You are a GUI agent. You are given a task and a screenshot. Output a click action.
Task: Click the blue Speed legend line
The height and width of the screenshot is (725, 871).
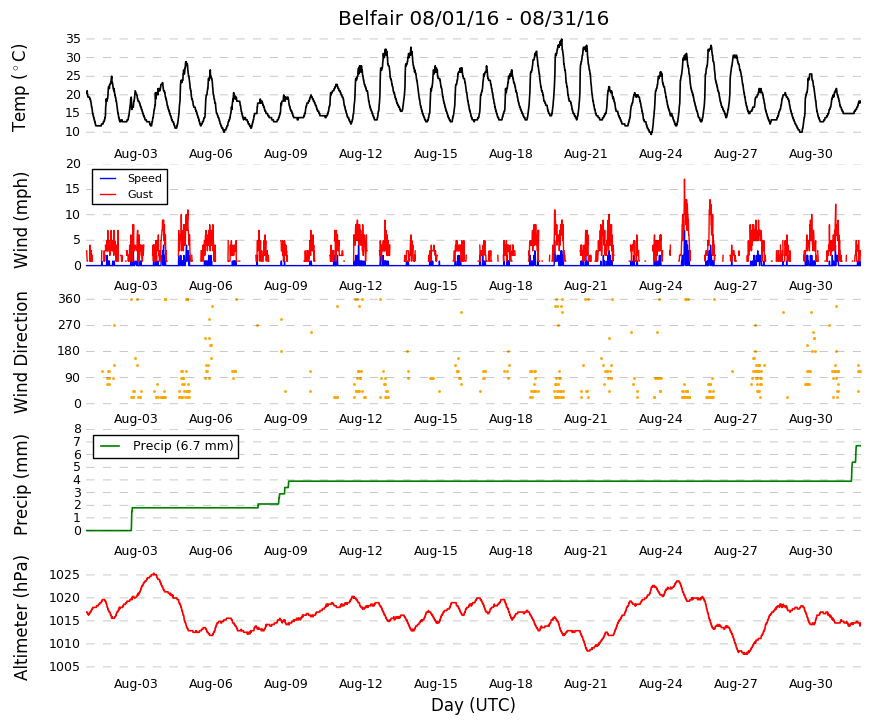(x=108, y=178)
